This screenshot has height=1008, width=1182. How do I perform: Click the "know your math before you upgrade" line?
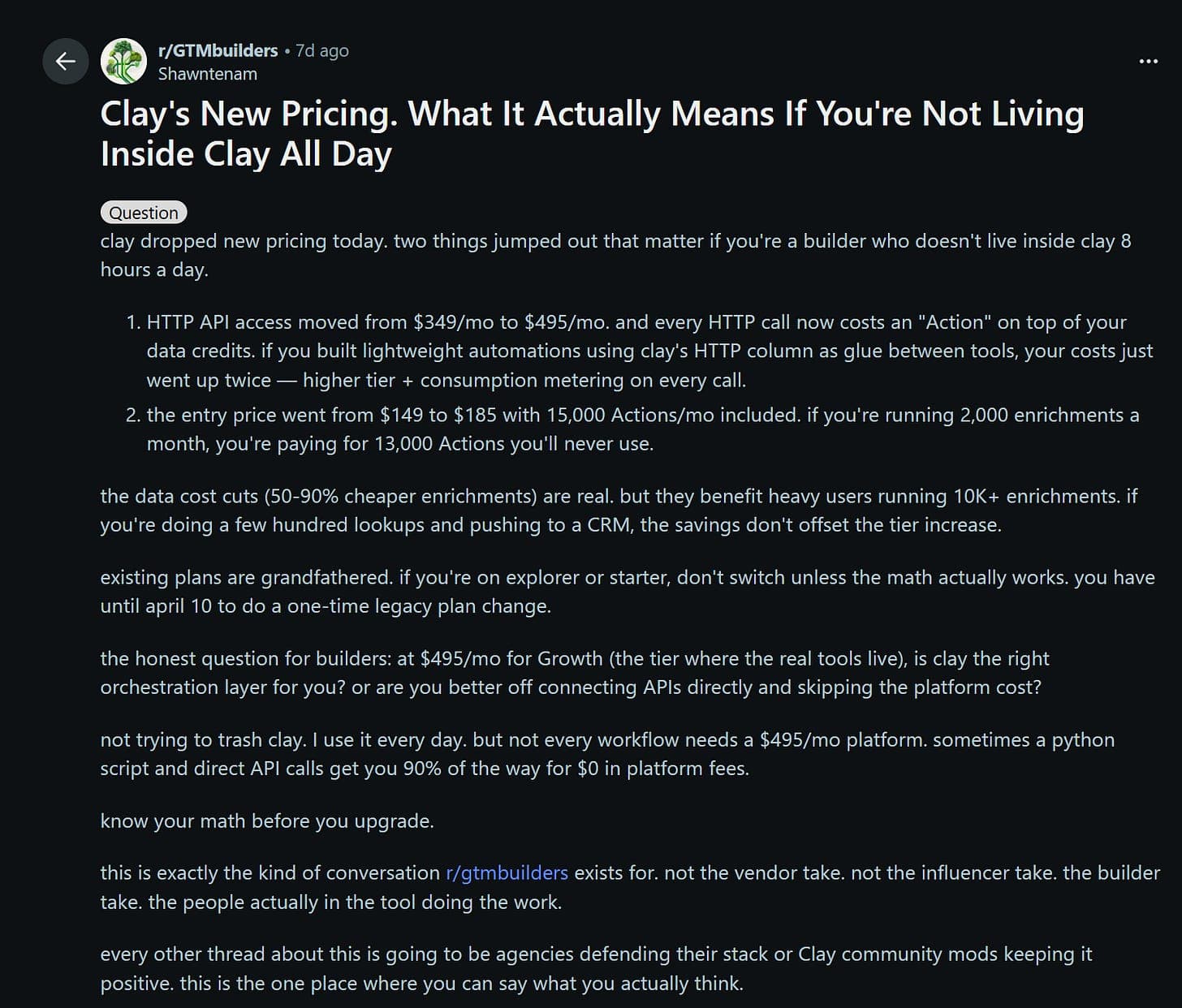[267, 821]
